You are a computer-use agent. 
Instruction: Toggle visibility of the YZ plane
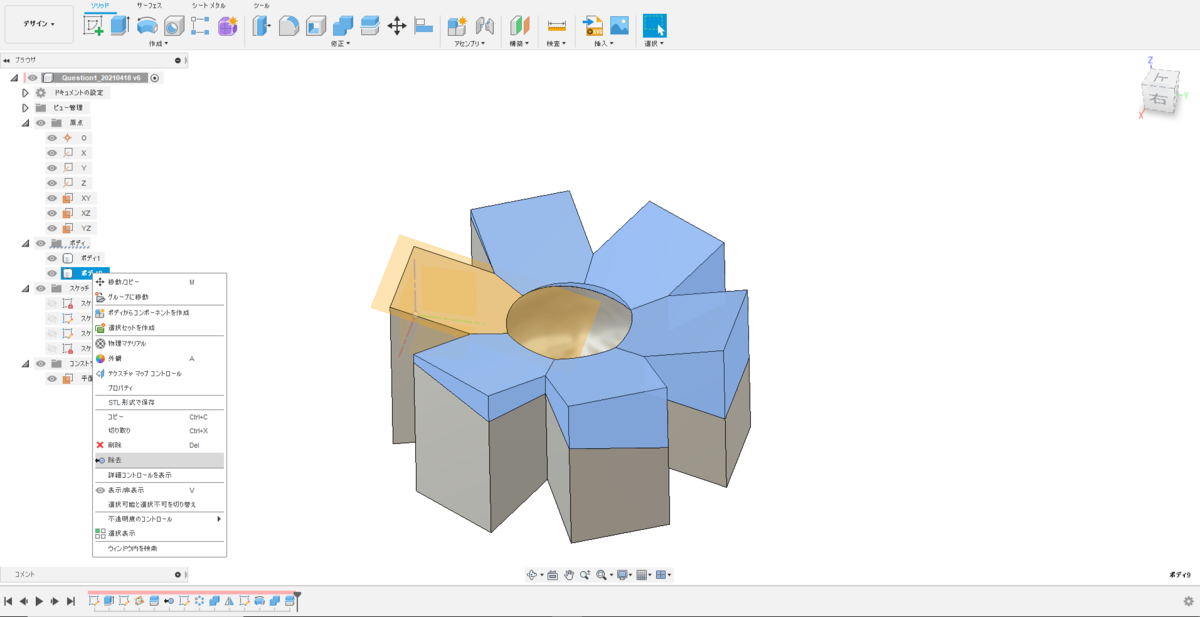(x=52, y=228)
